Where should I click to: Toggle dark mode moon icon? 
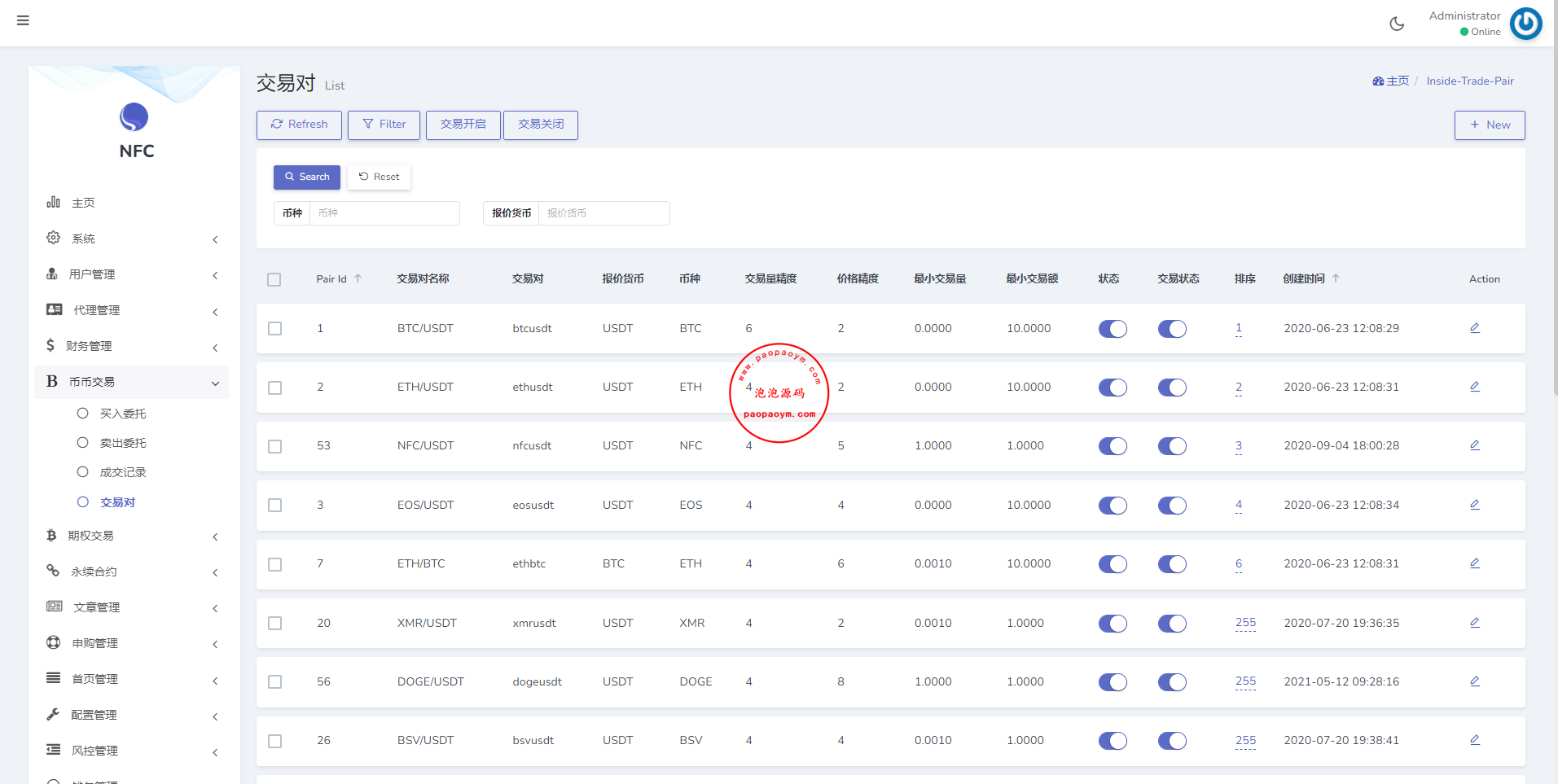click(x=1397, y=24)
